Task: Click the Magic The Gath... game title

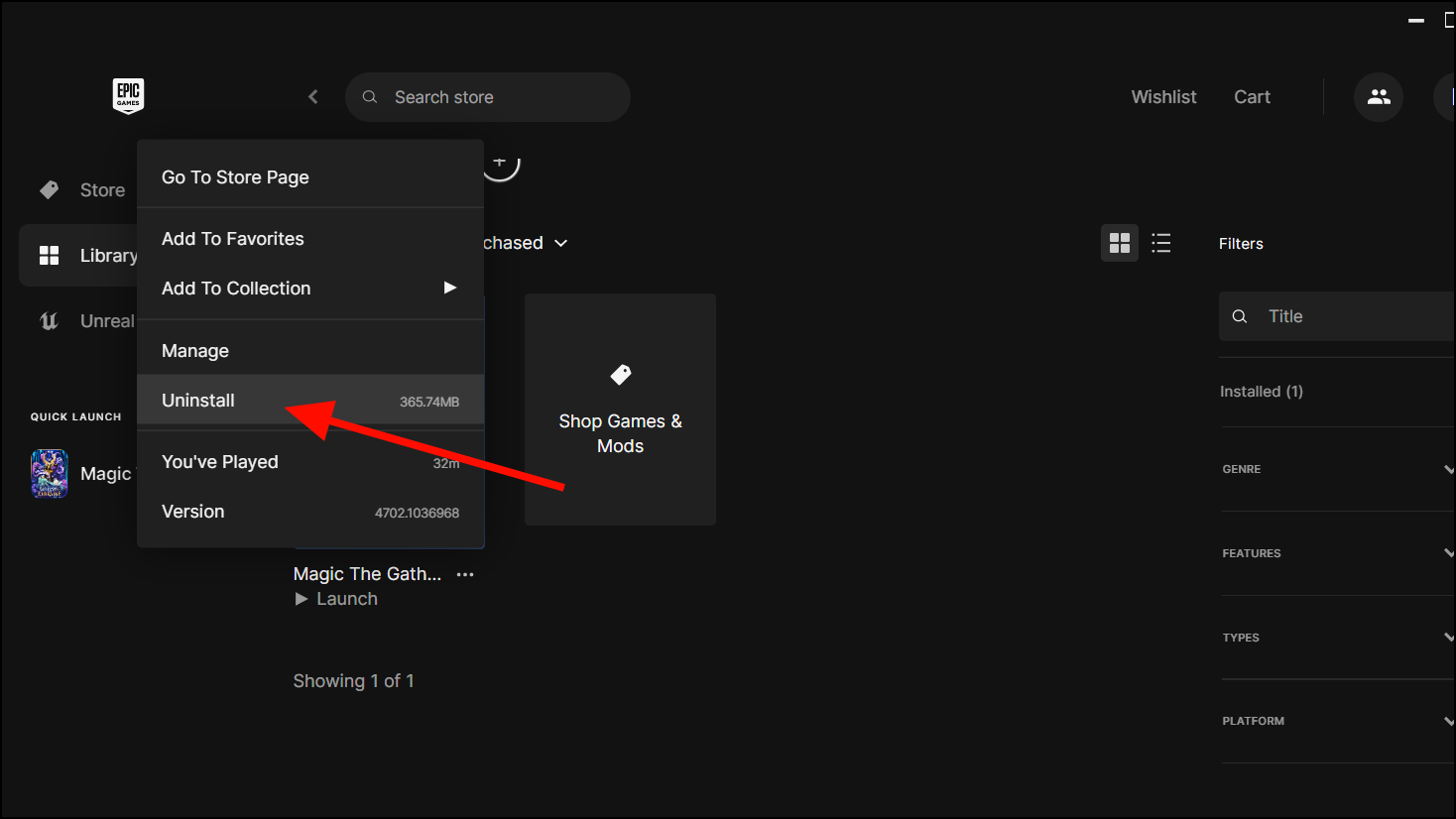Action: [367, 574]
